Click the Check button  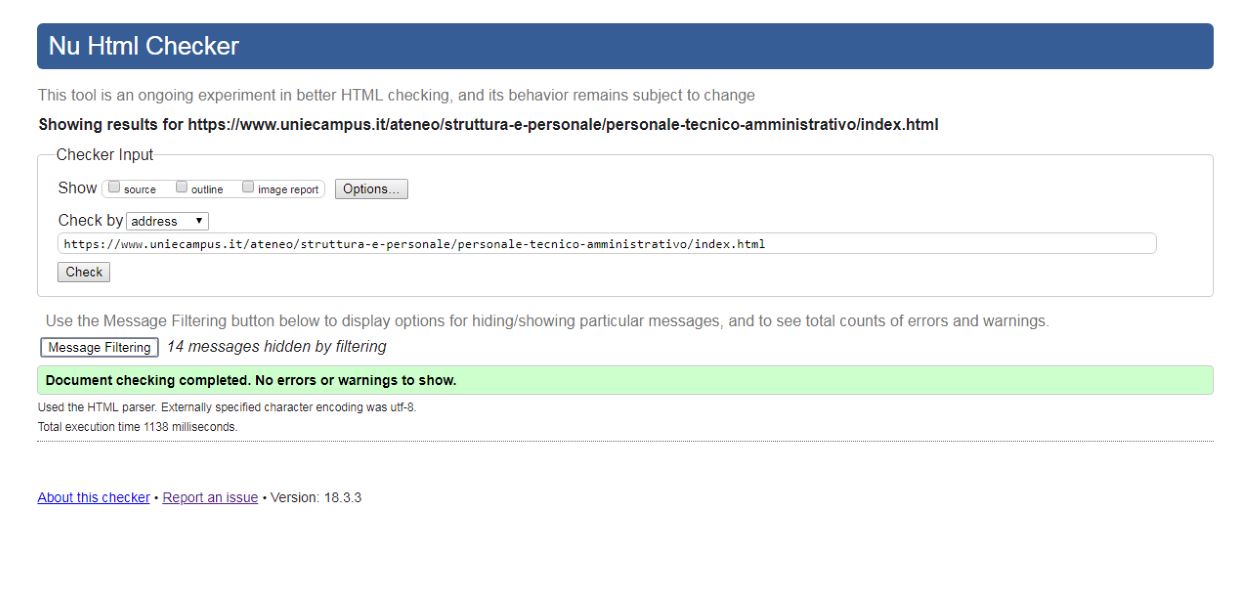point(84,272)
